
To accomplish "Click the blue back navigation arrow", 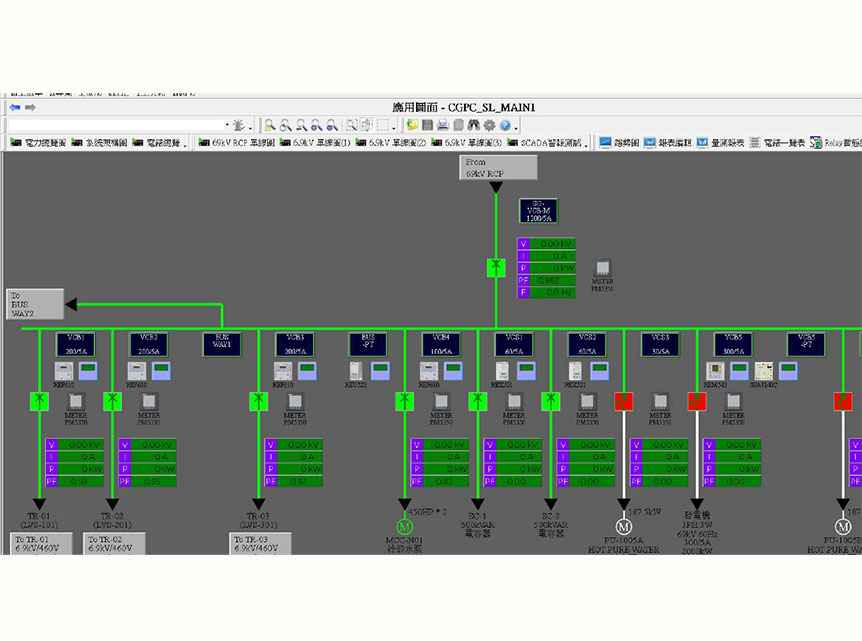I will (x=15, y=107).
